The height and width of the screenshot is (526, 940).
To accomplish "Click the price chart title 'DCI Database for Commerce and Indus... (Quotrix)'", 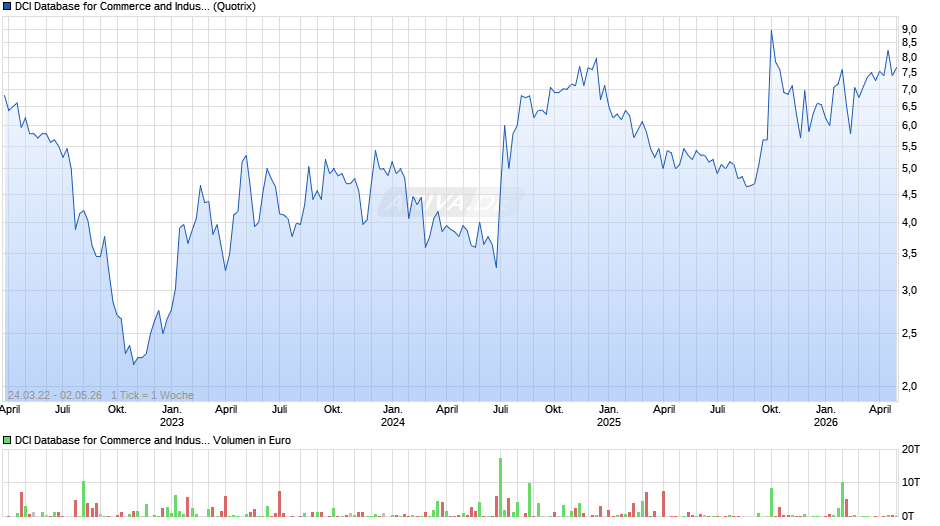I will 135,7.
